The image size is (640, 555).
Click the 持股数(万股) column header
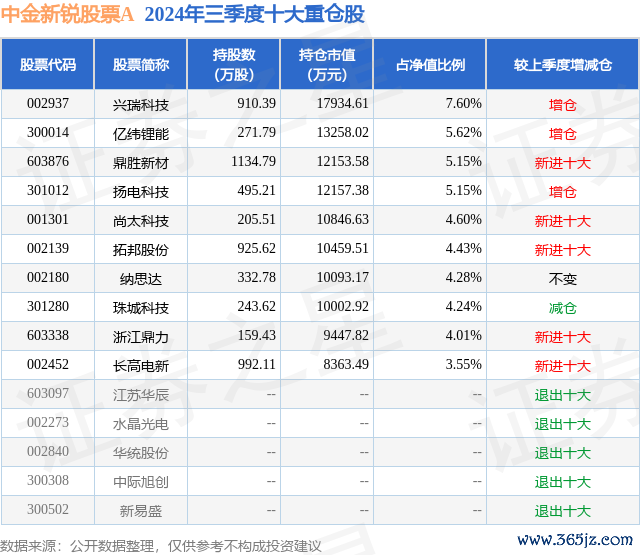[233, 64]
